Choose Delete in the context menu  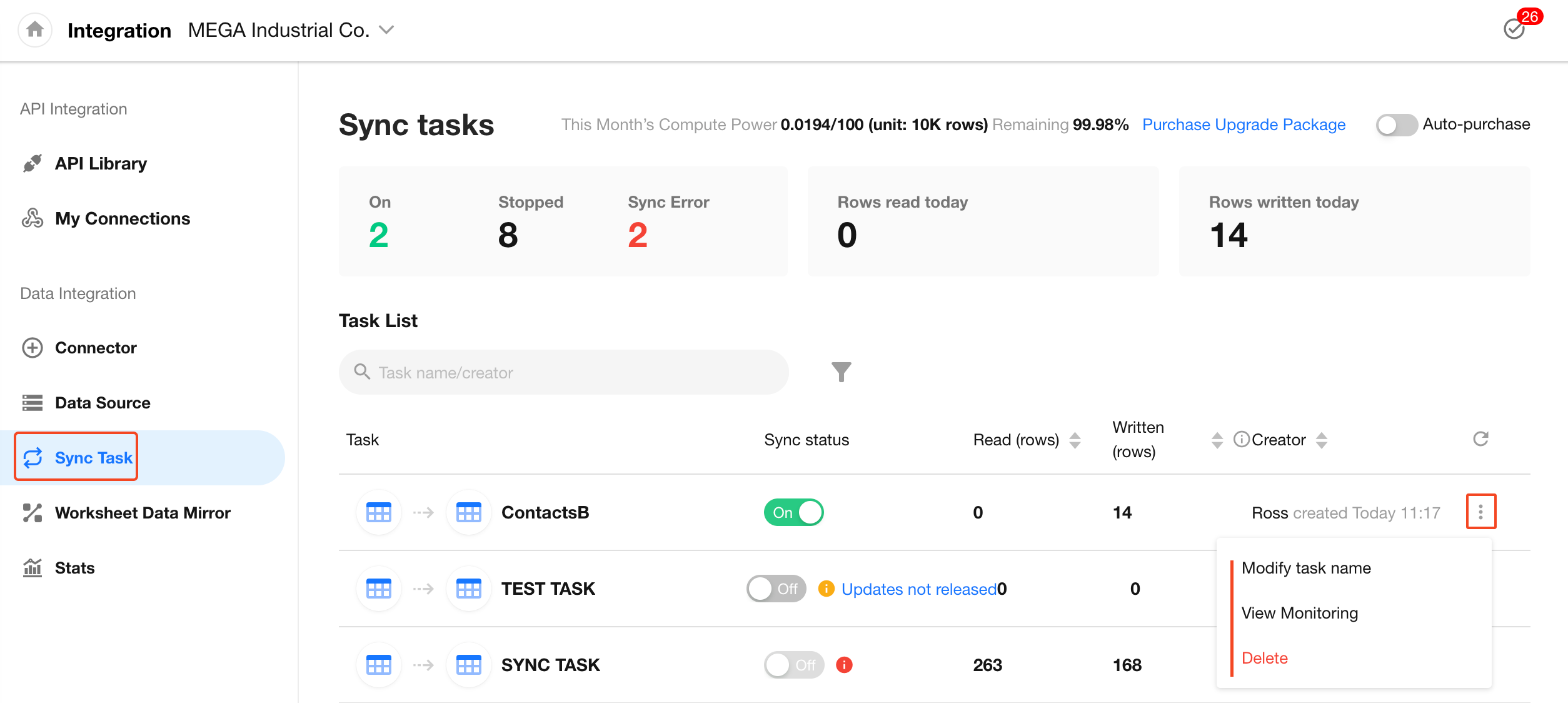[1264, 658]
